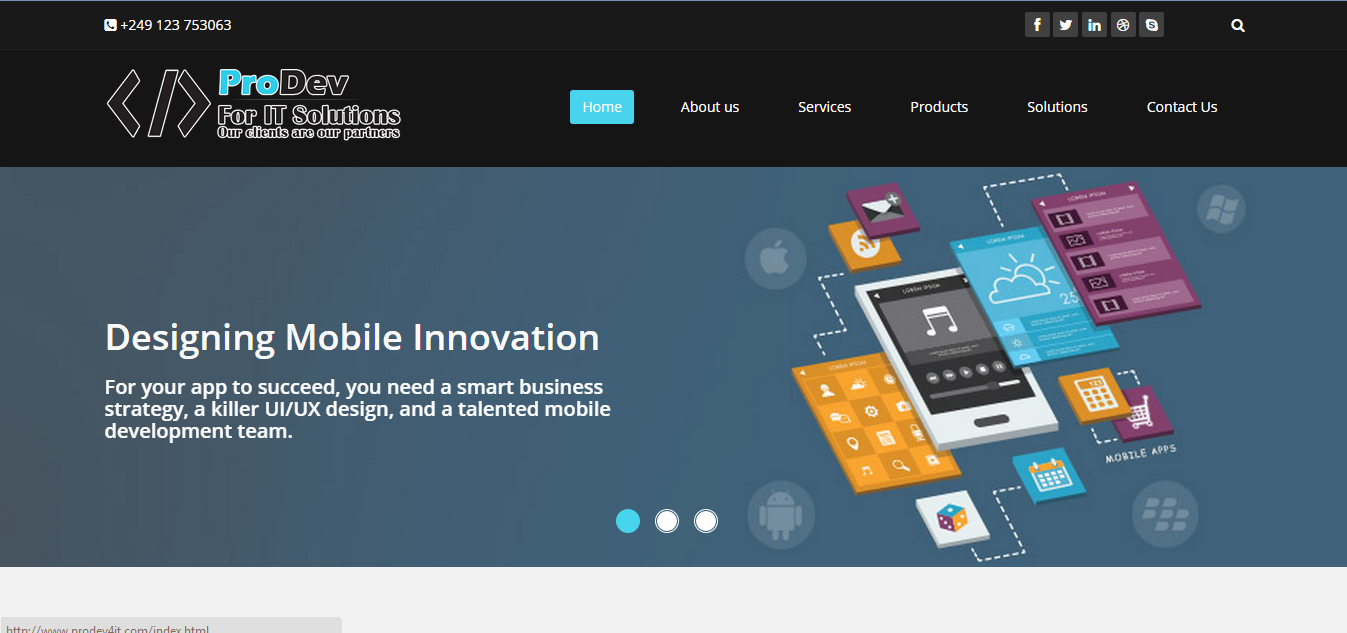The width and height of the screenshot is (1347, 633).
Task: Click the phone icon beside the number
Action: (x=110, y=25)
